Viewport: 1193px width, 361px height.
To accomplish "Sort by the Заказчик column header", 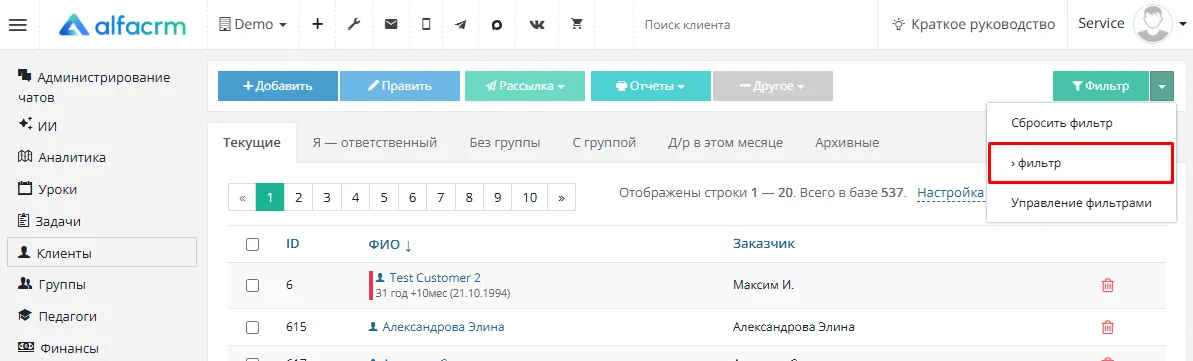I will (763, 244).
